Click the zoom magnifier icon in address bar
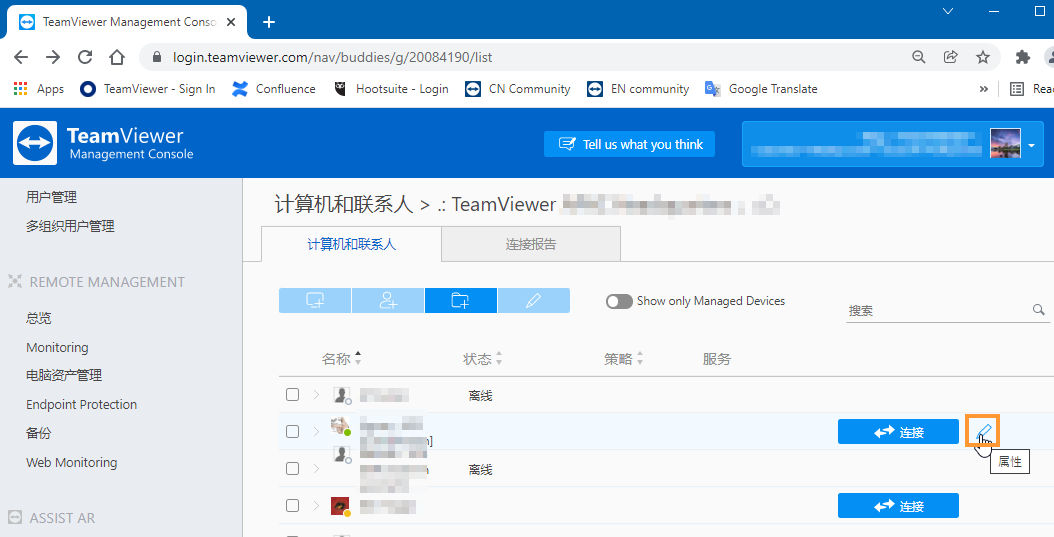Image resolution: width=1054 pixels, height=537 pixels. pos(918,57)
